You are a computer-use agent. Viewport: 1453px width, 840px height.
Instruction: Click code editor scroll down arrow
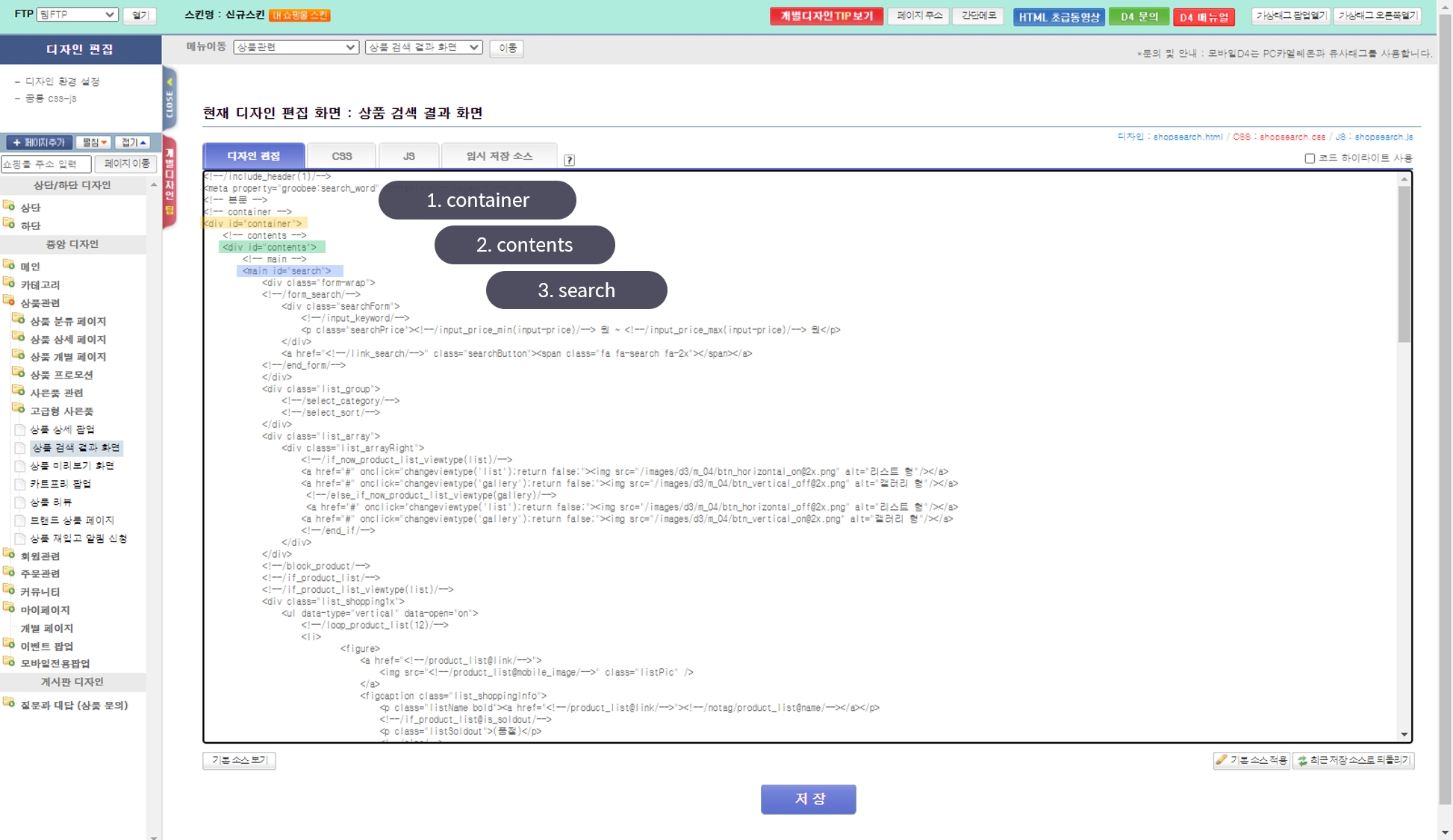pyautogui.click(x=1404, y=735)
